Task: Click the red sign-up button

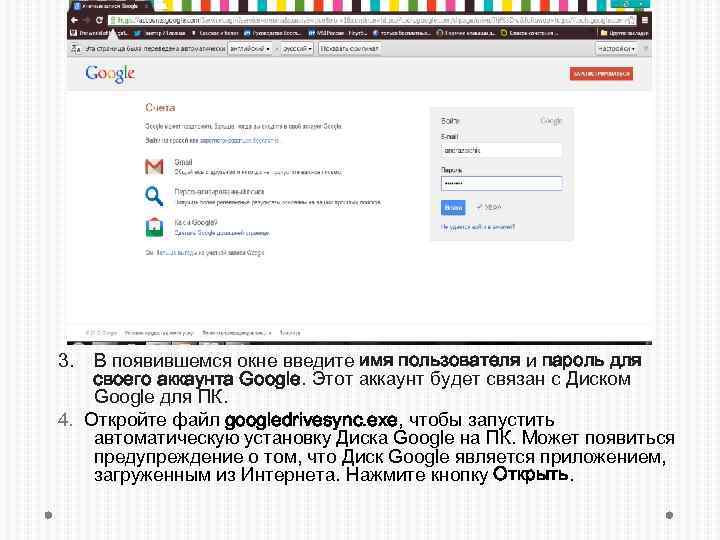Action: tap(601, 73)
